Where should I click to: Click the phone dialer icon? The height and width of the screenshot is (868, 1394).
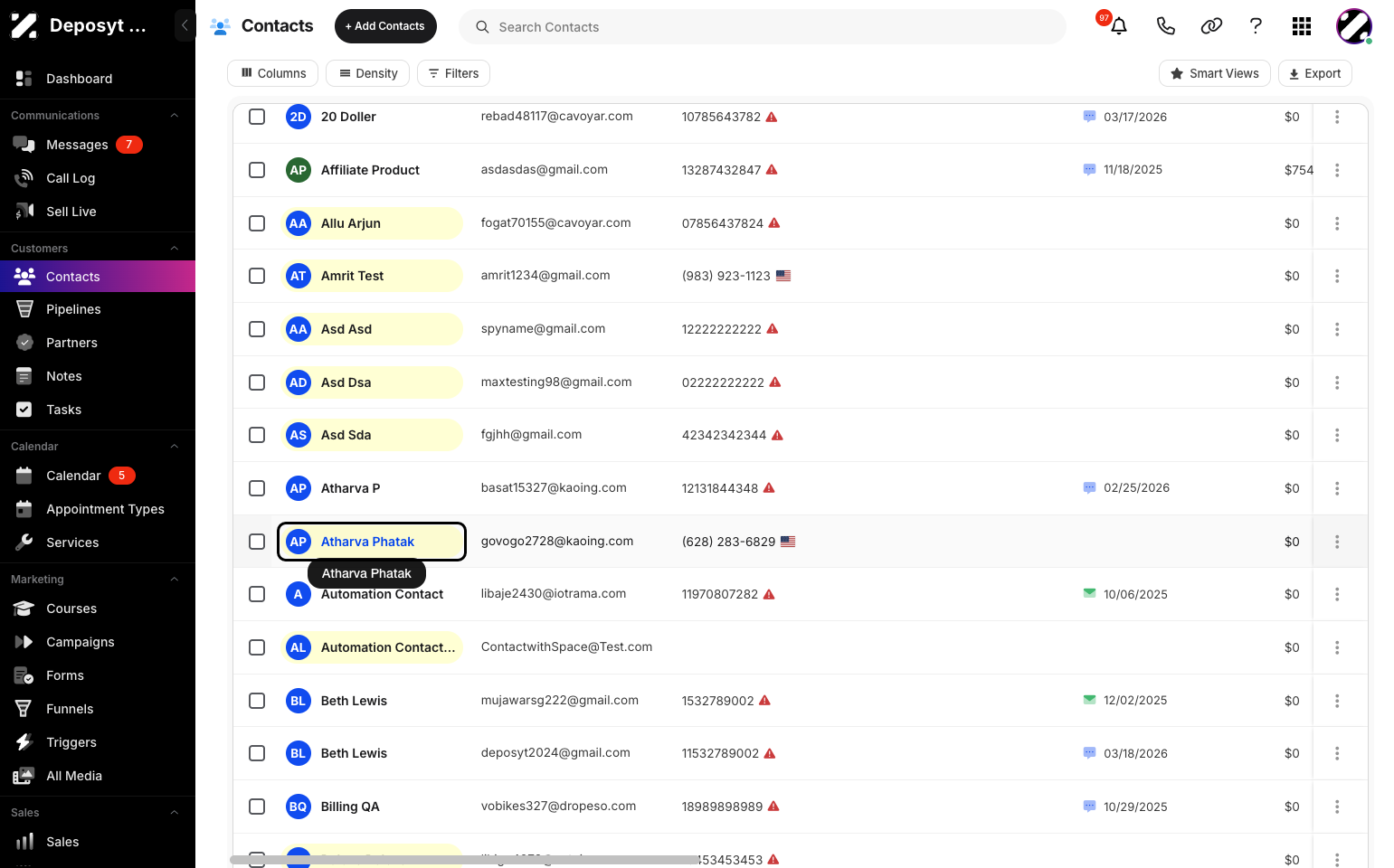(1166, 26)
